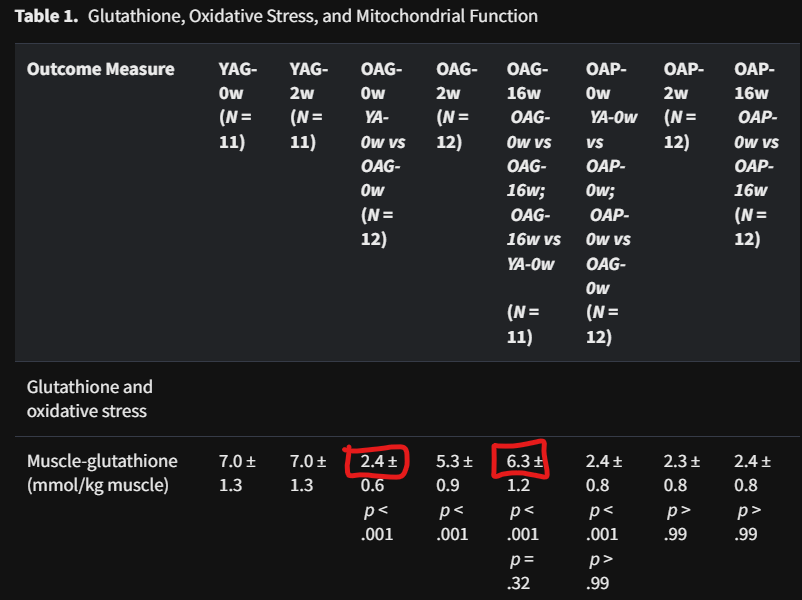This screenshot has height=600, width=802.
Task: Click the 2.3 ± 0.8 cell
Action: [682, 473]
